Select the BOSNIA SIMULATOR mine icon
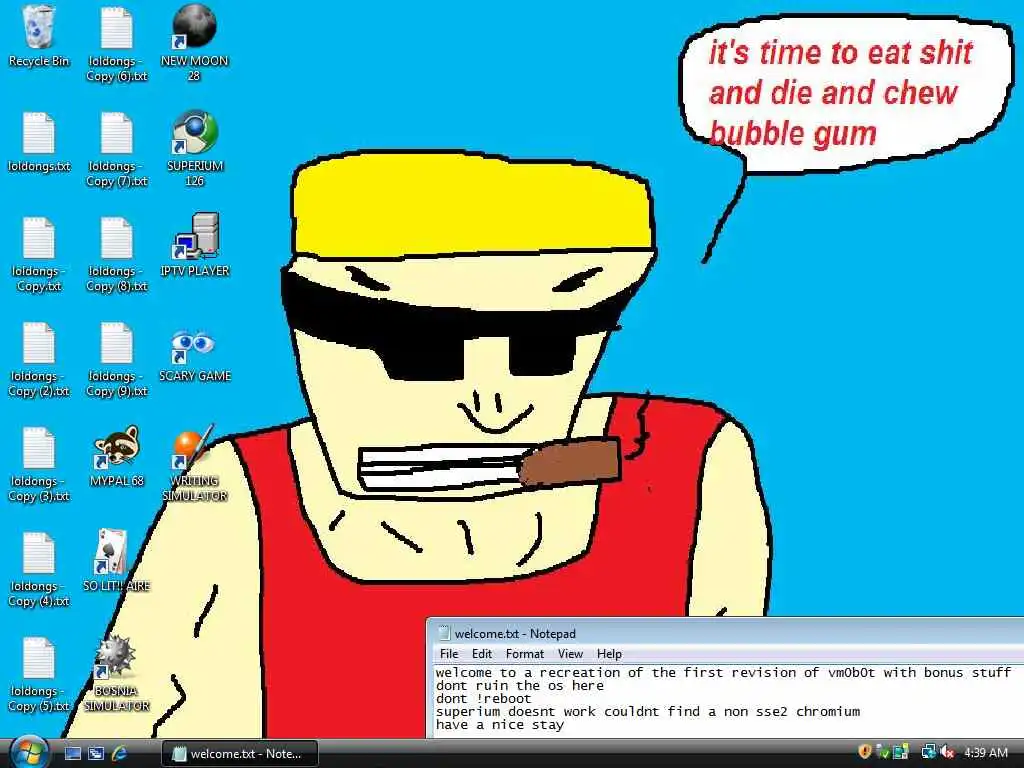1024x768 pixels. (116, 673)
